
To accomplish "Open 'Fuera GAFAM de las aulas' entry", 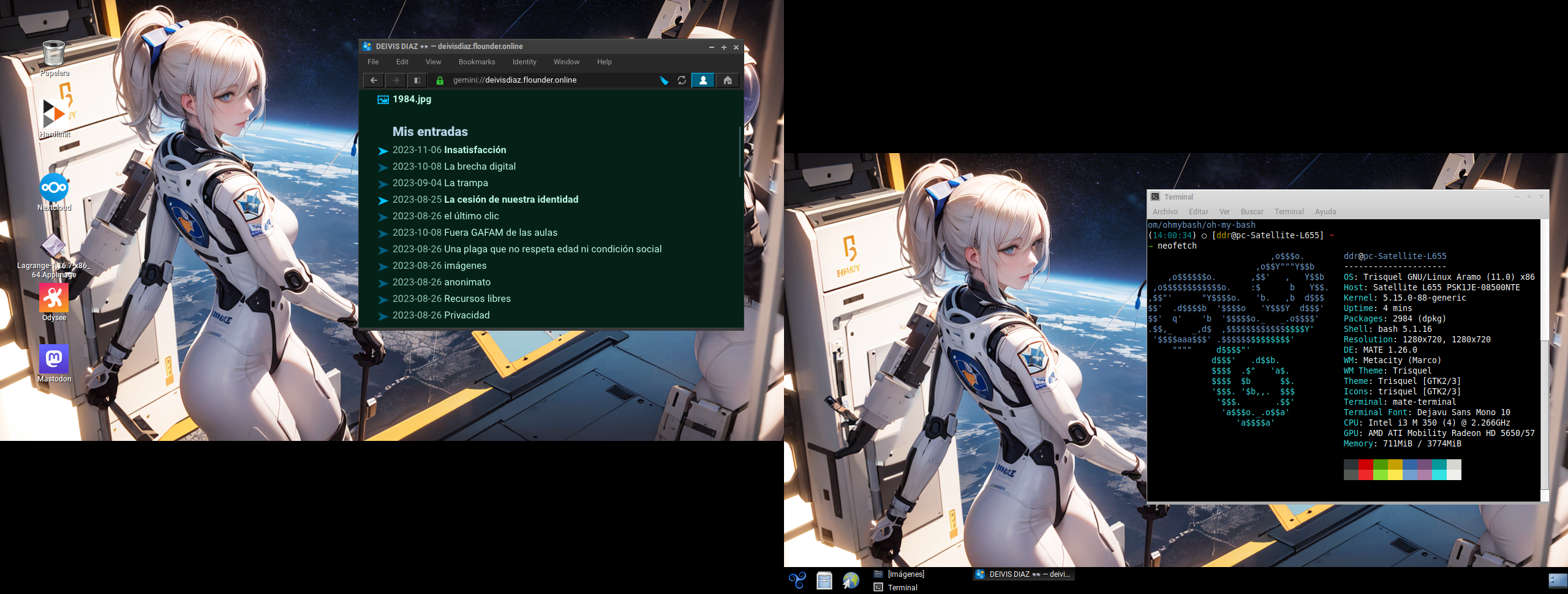I will pyautogui.click(x=500, y=233).
